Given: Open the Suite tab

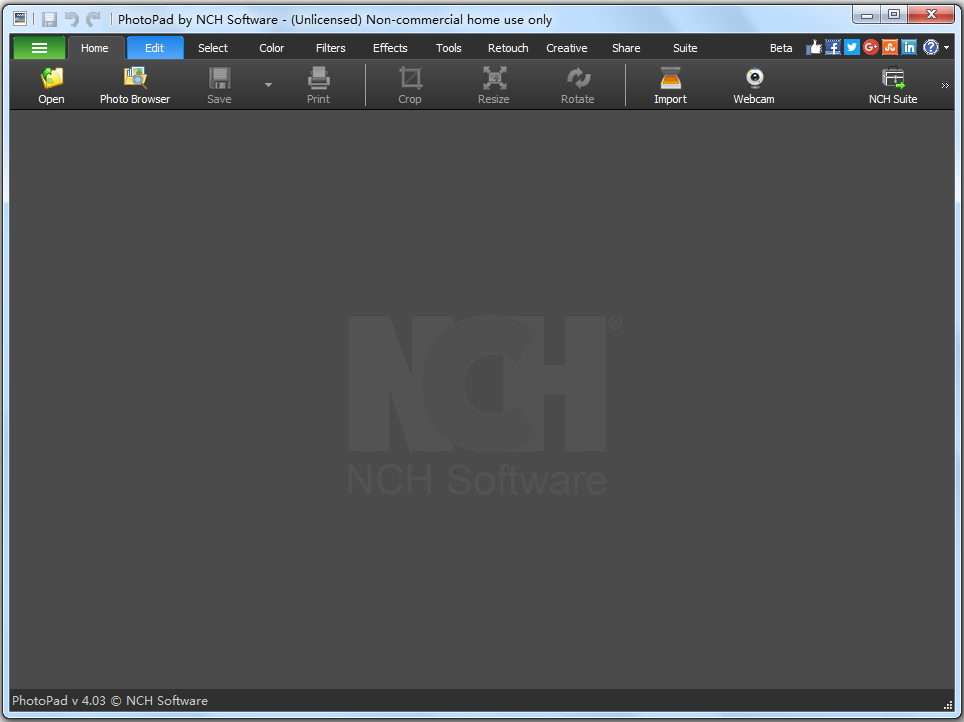Looking at the screenshot, I should coord(685,48).
